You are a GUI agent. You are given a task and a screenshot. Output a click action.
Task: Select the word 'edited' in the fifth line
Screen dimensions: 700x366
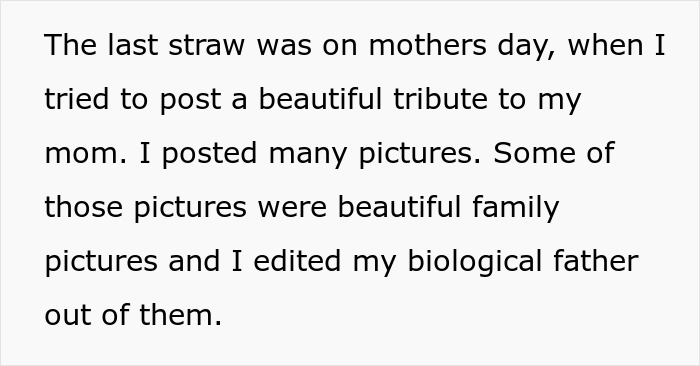point(297,261)
